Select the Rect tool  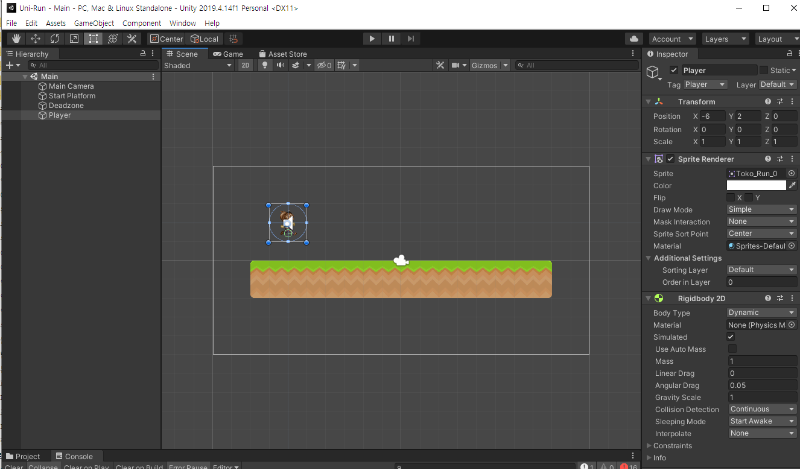(93, 39)
